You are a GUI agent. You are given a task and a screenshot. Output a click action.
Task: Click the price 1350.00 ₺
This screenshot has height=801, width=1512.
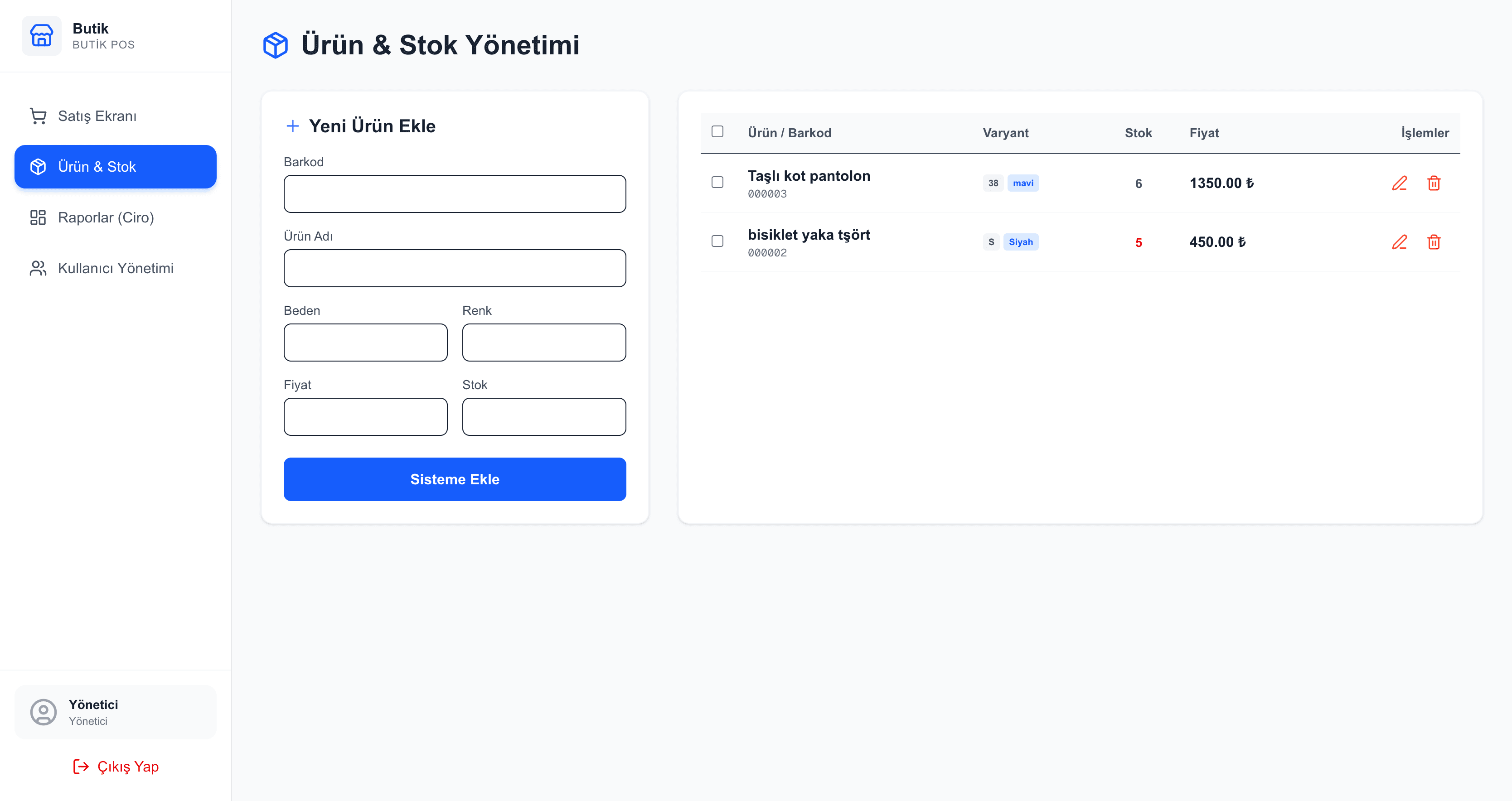(x=1221, y=183)
